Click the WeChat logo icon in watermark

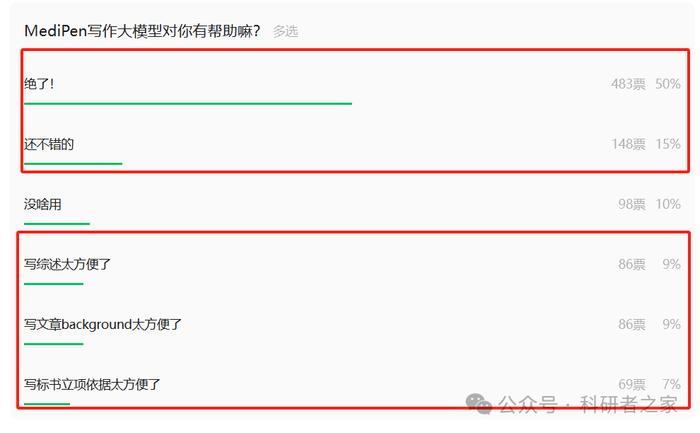[479, 404]
